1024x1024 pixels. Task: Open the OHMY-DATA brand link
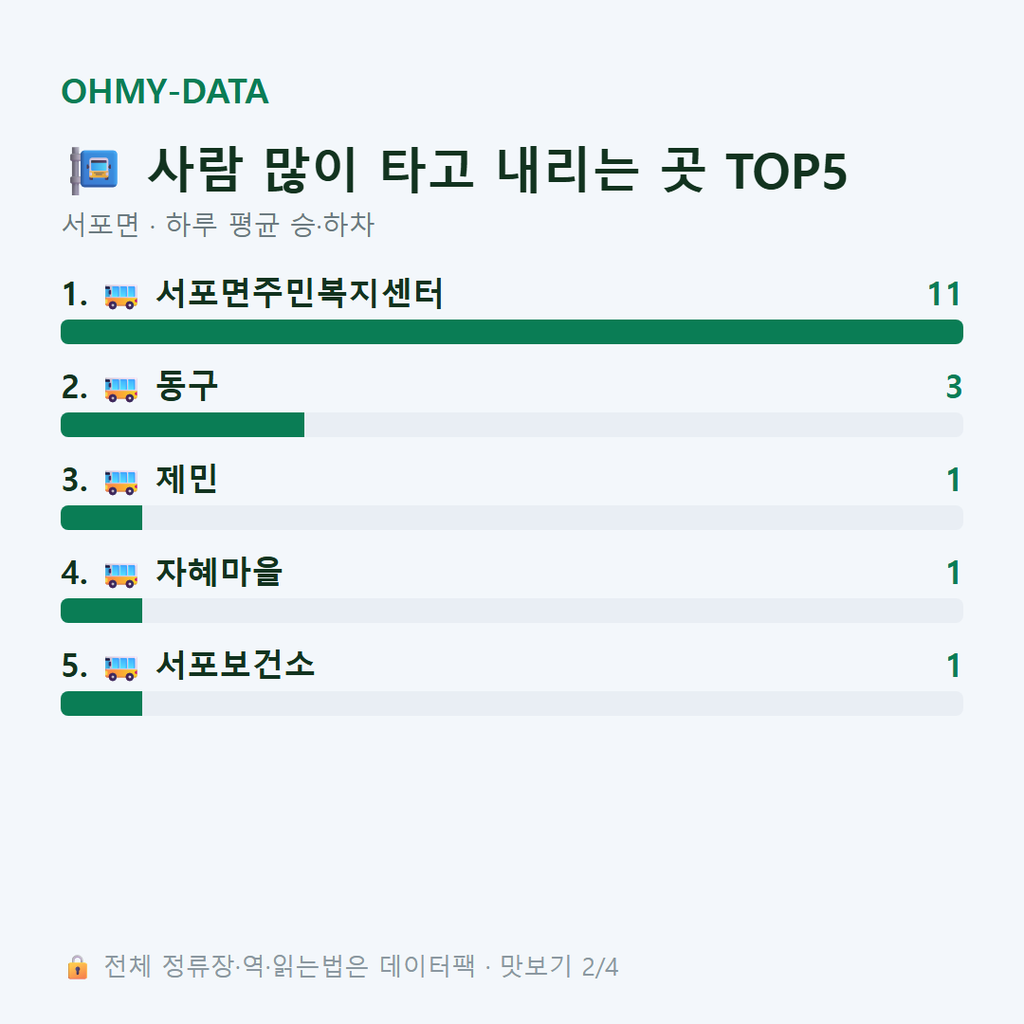[x=165, y=91]
